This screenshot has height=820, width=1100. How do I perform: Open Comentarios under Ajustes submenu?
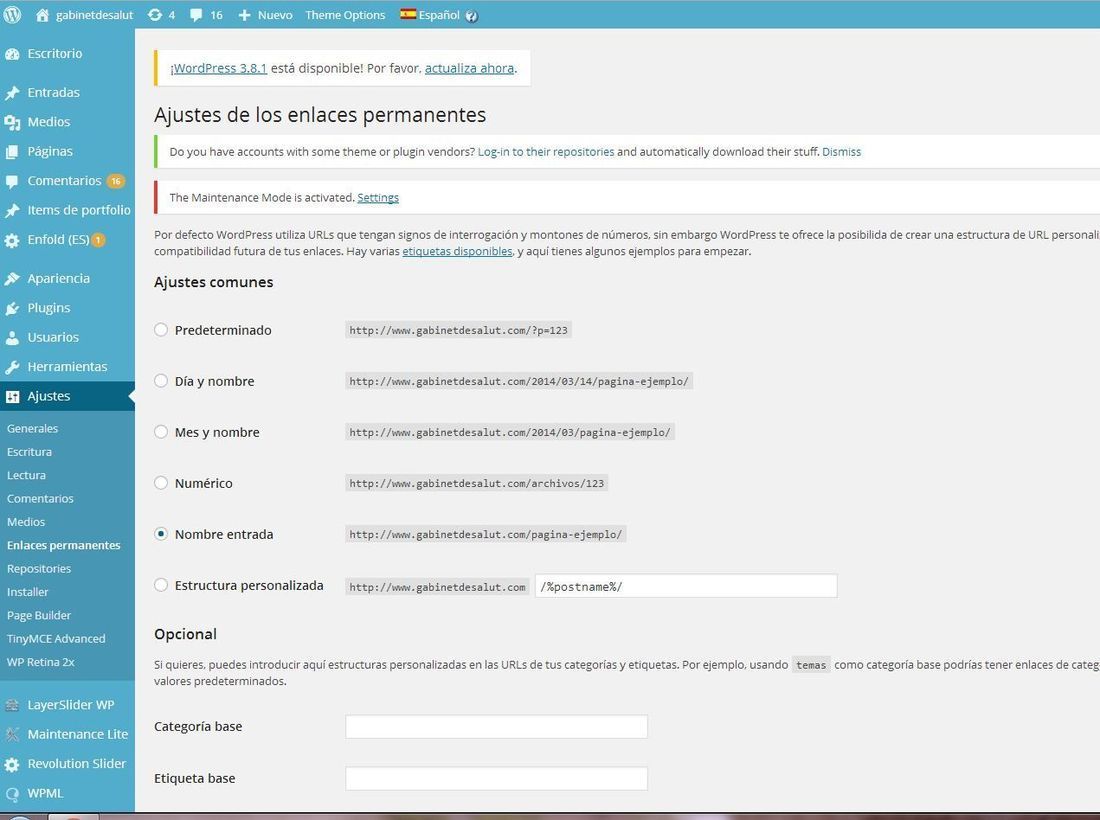tap(40, 499)
